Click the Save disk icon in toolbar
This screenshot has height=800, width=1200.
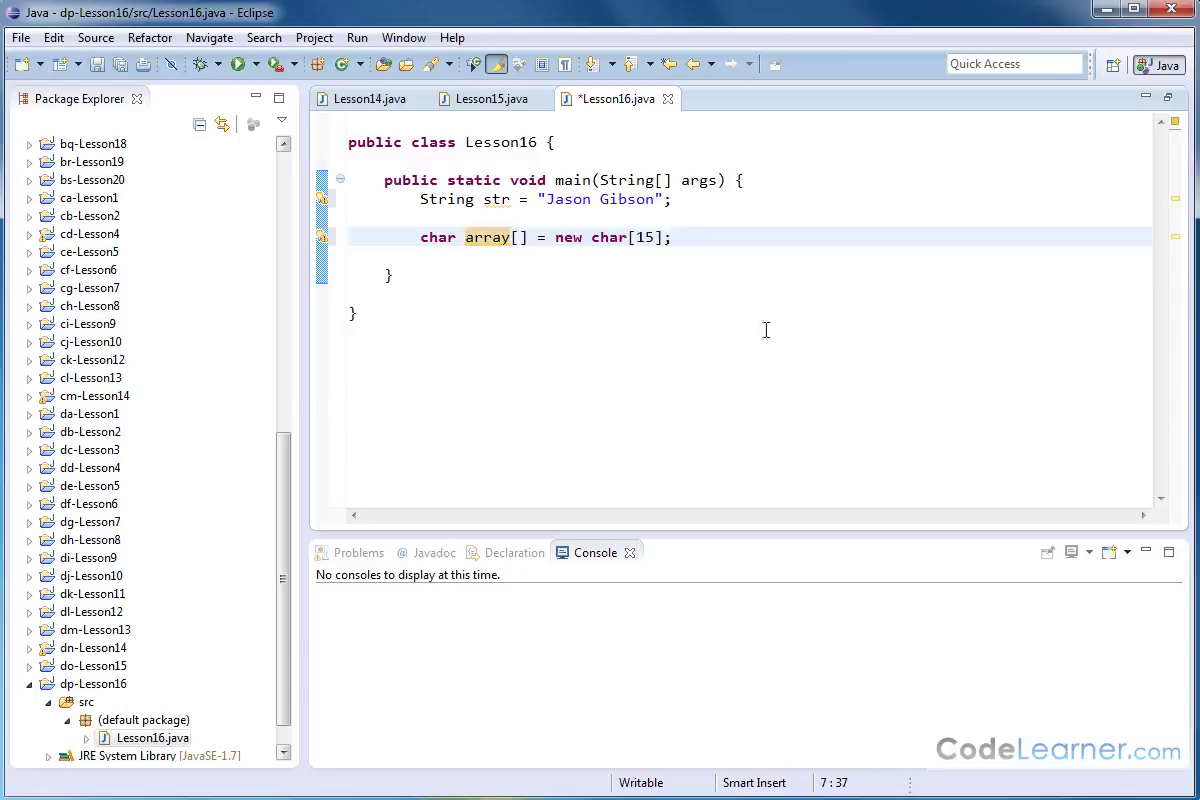[x=97, y=64]
